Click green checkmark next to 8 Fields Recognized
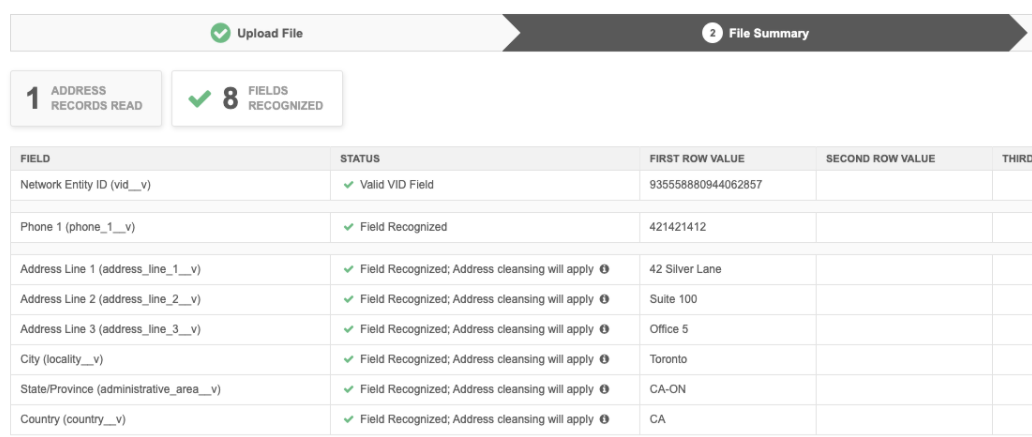 pyautogui.click(x=199, y=98)
